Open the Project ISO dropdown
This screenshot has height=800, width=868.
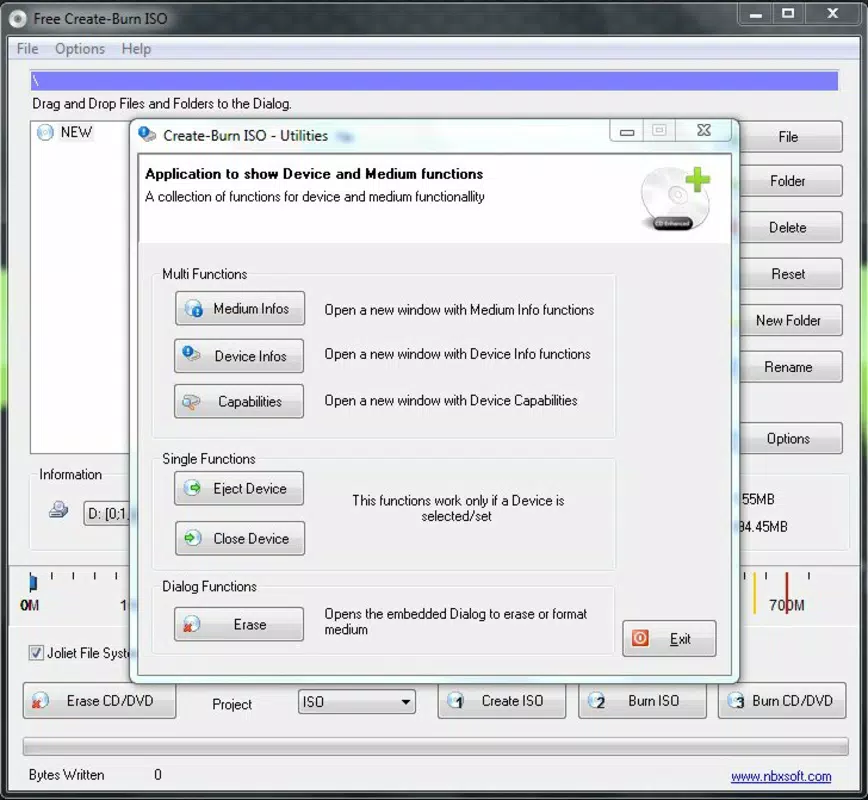pyautogui.click(x=356, y=701)
